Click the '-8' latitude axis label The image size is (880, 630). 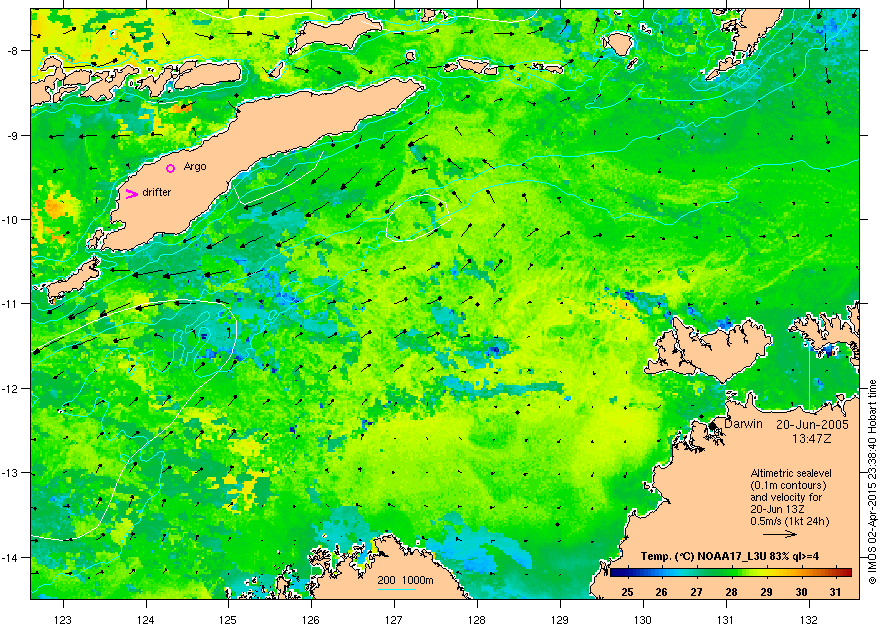(x=12, y=50)
